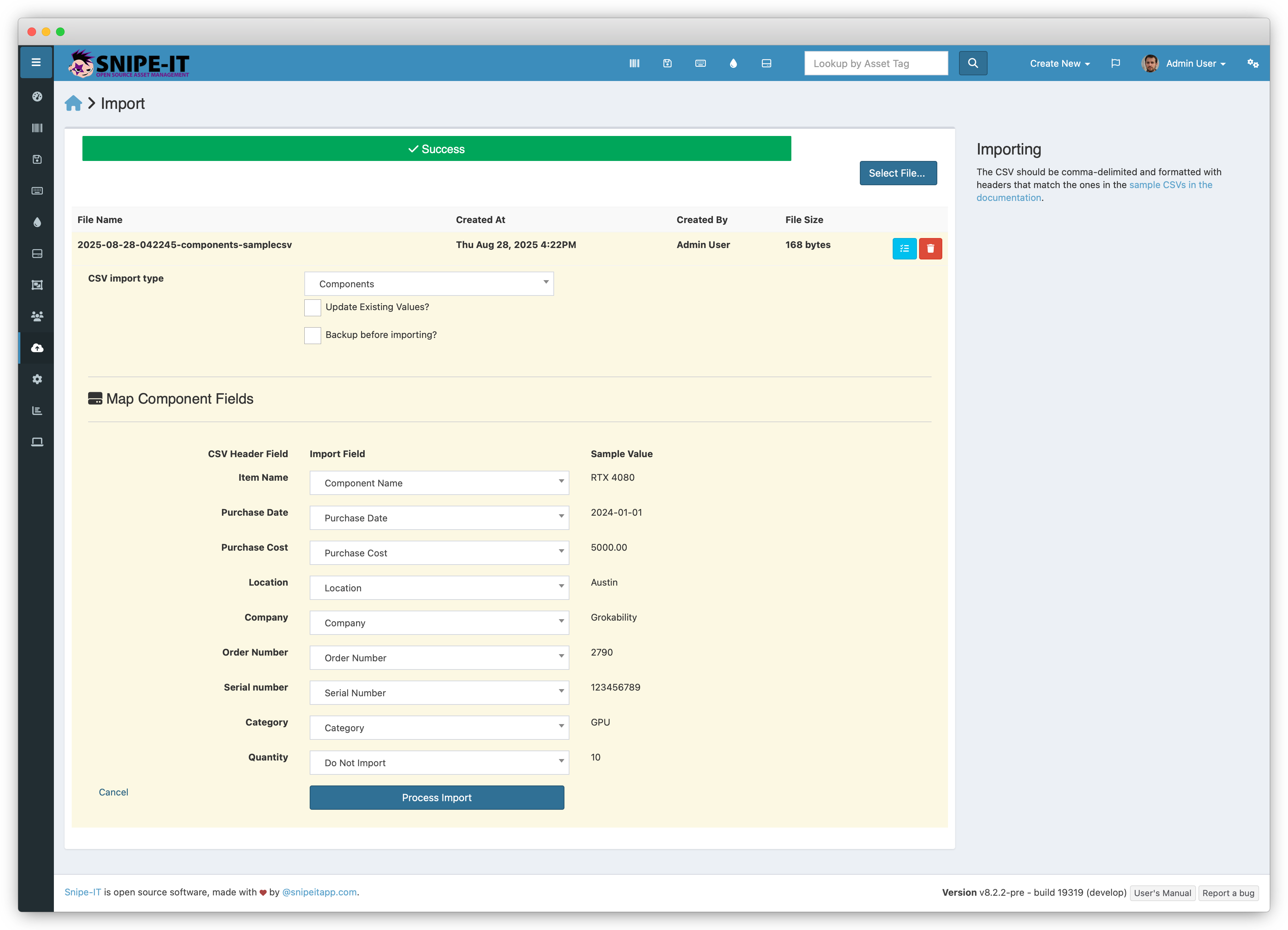This screenshot has height=930, width=1288.
Task: Open Consumables droplet icon in sidebar
Action: coord(37,222)
